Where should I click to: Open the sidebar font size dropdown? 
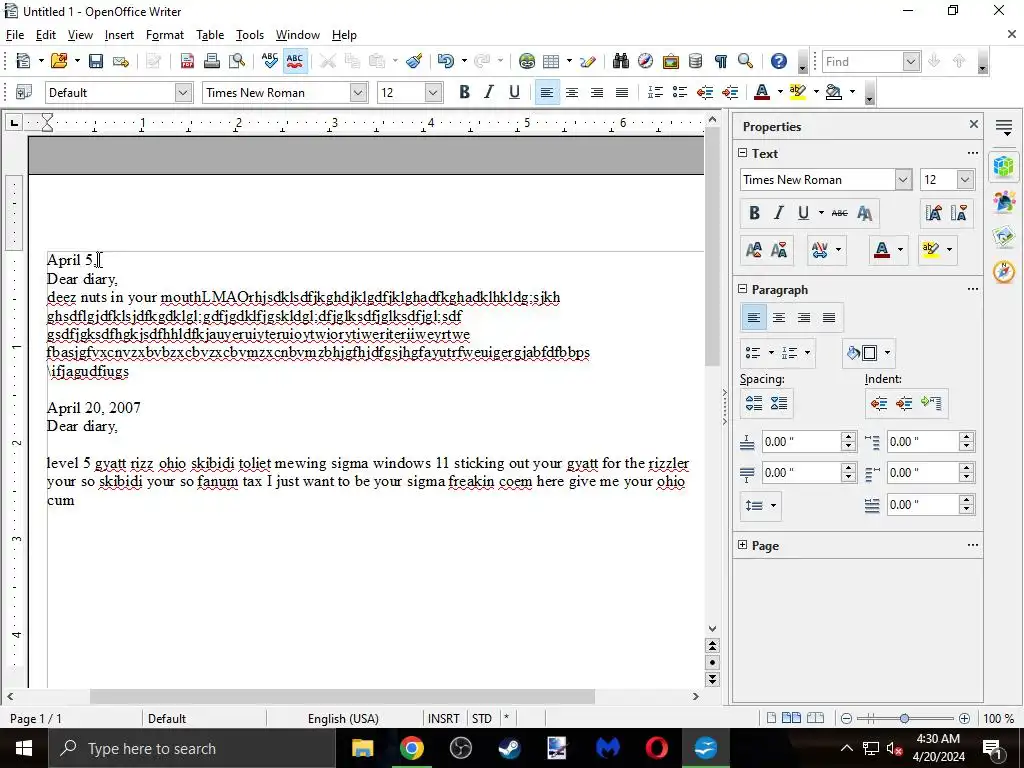tap(965, 180)
